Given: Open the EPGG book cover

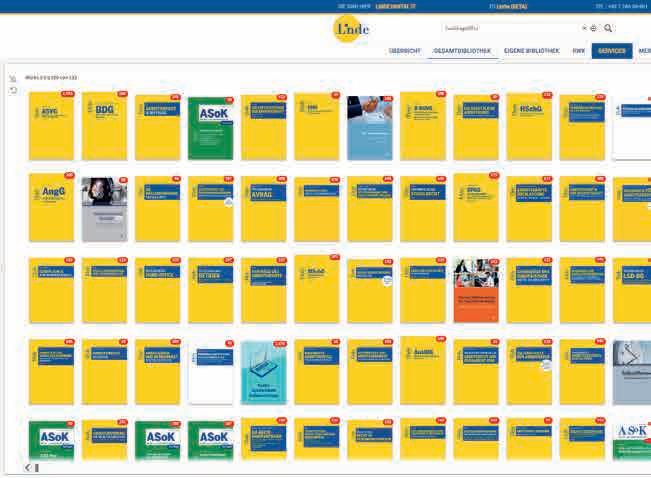Looking at the screenshot, I should point(476,208).
